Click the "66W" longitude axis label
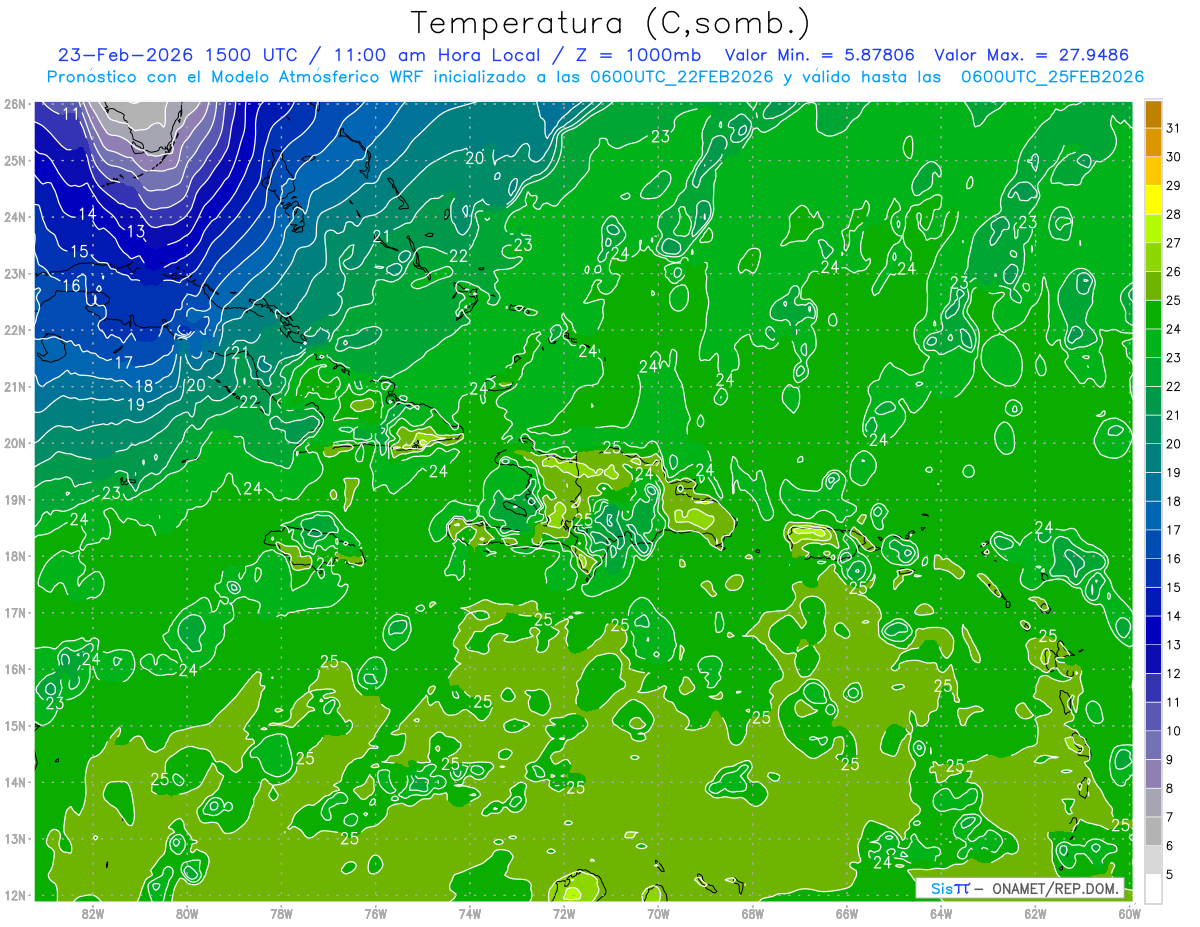 (847, 912)
